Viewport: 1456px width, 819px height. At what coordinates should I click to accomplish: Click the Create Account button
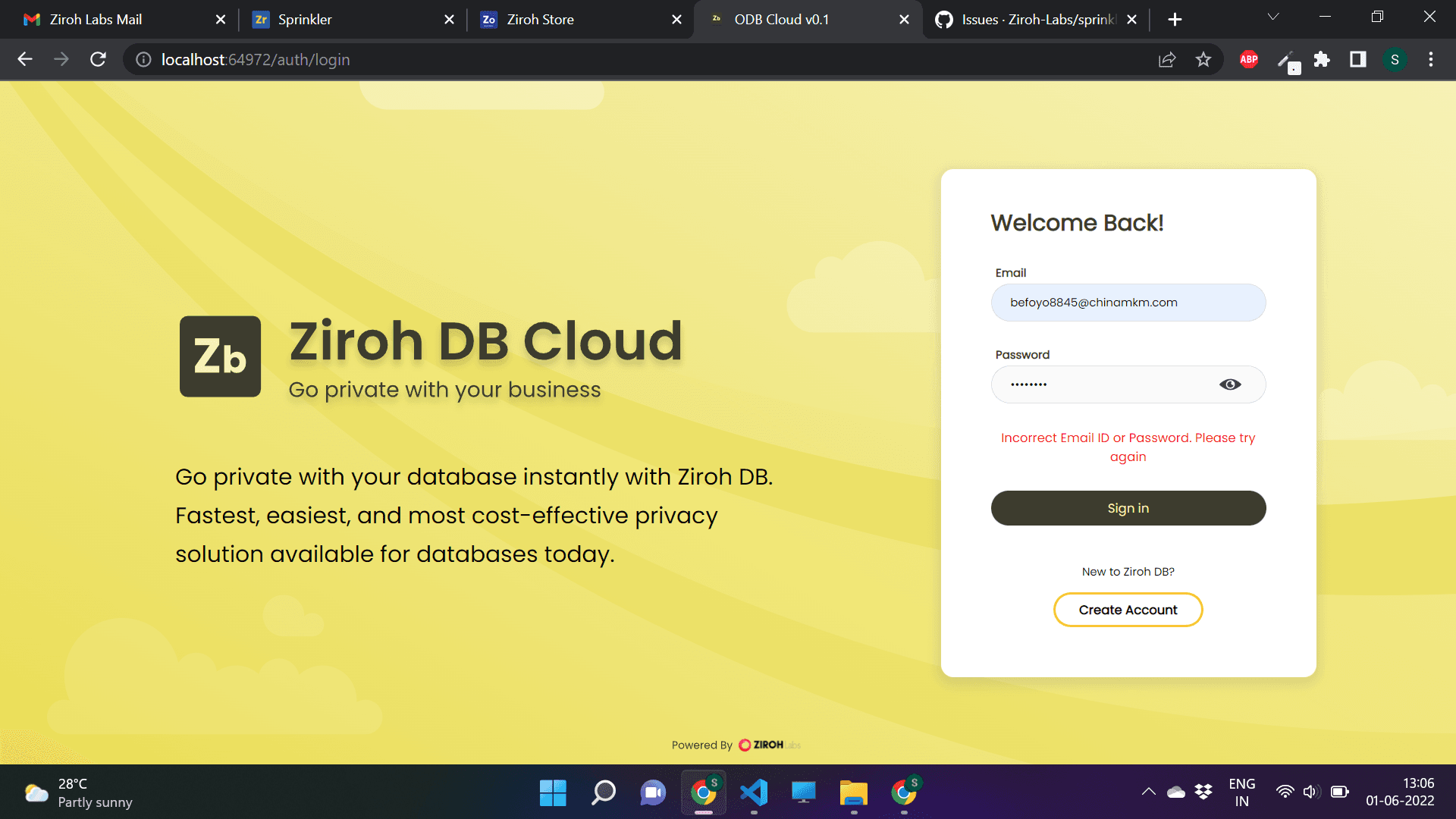pos(1128,610)
